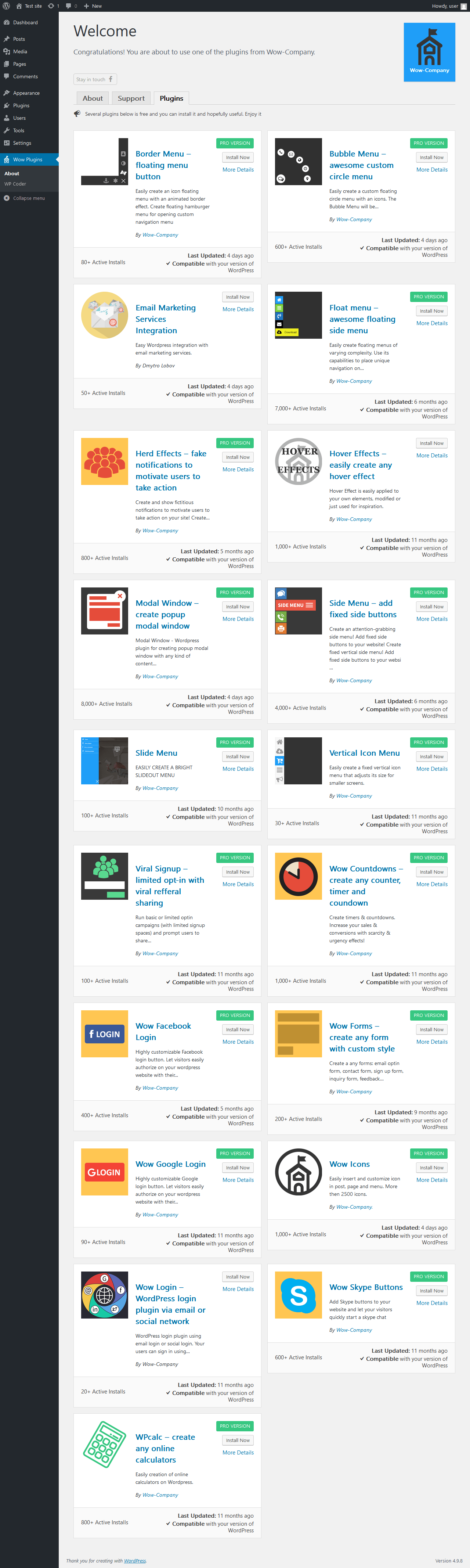Viewport: 470px width, 1568px height.
Task: Open PRO VERSION of Modal Window
Action: 235,592
